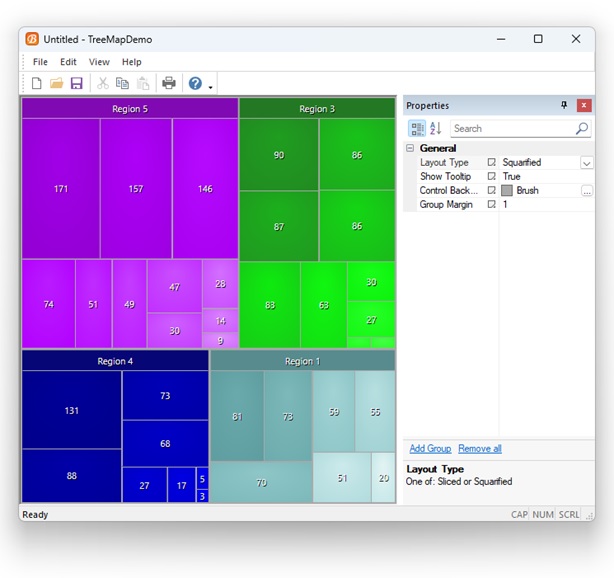Click the purple 146 treemap tile
The width and height of the screenshot is (614, 578).
(205, 189)
